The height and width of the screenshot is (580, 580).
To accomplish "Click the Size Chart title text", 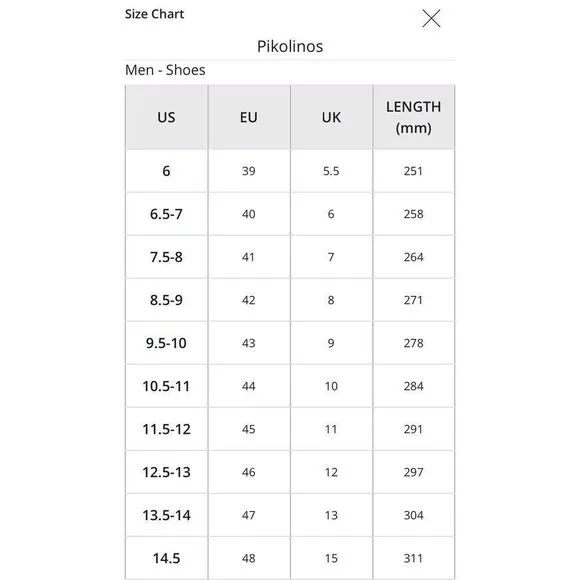I will click(x=154, y=14).
